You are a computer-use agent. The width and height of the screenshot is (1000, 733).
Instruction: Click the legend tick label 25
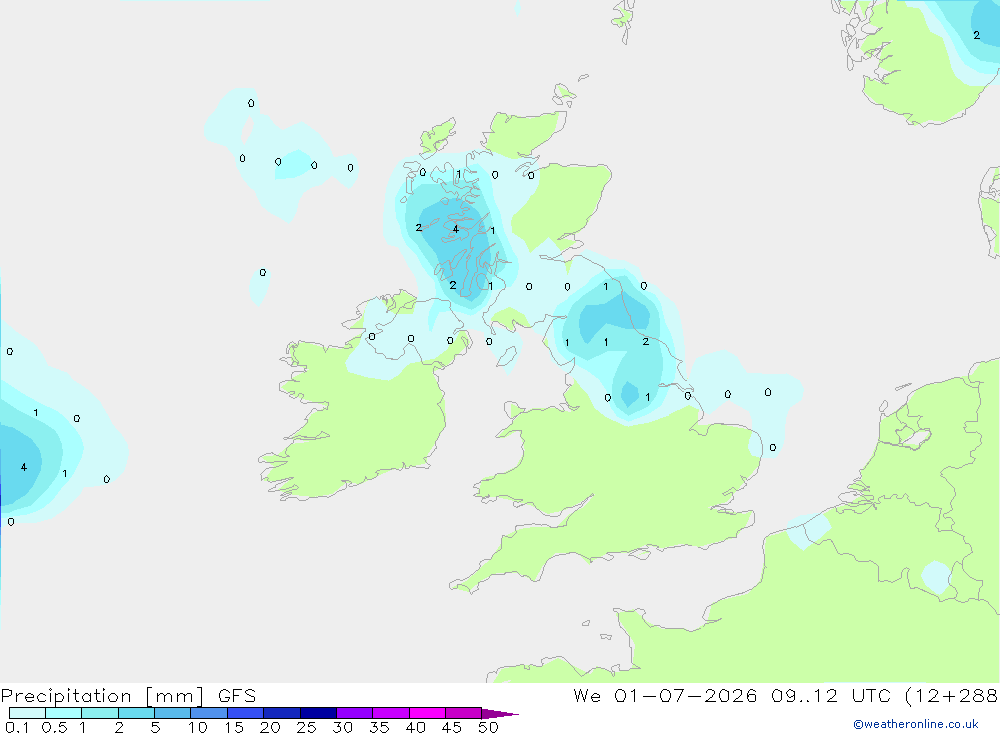click(x=307, y=727)
